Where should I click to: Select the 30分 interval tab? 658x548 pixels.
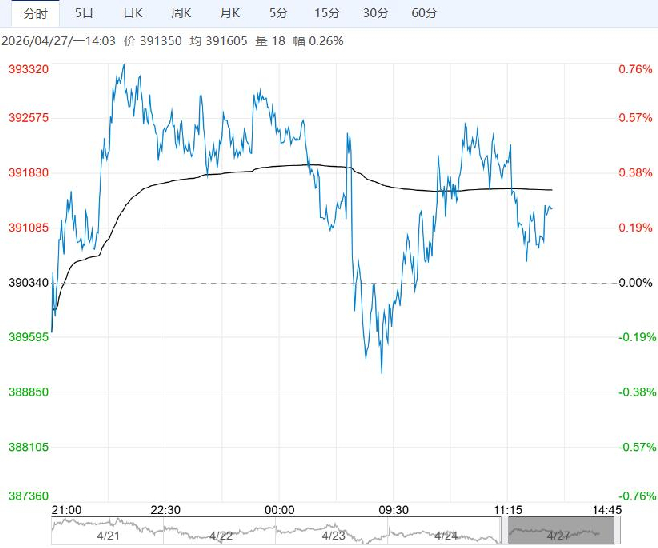coord(375,13)
